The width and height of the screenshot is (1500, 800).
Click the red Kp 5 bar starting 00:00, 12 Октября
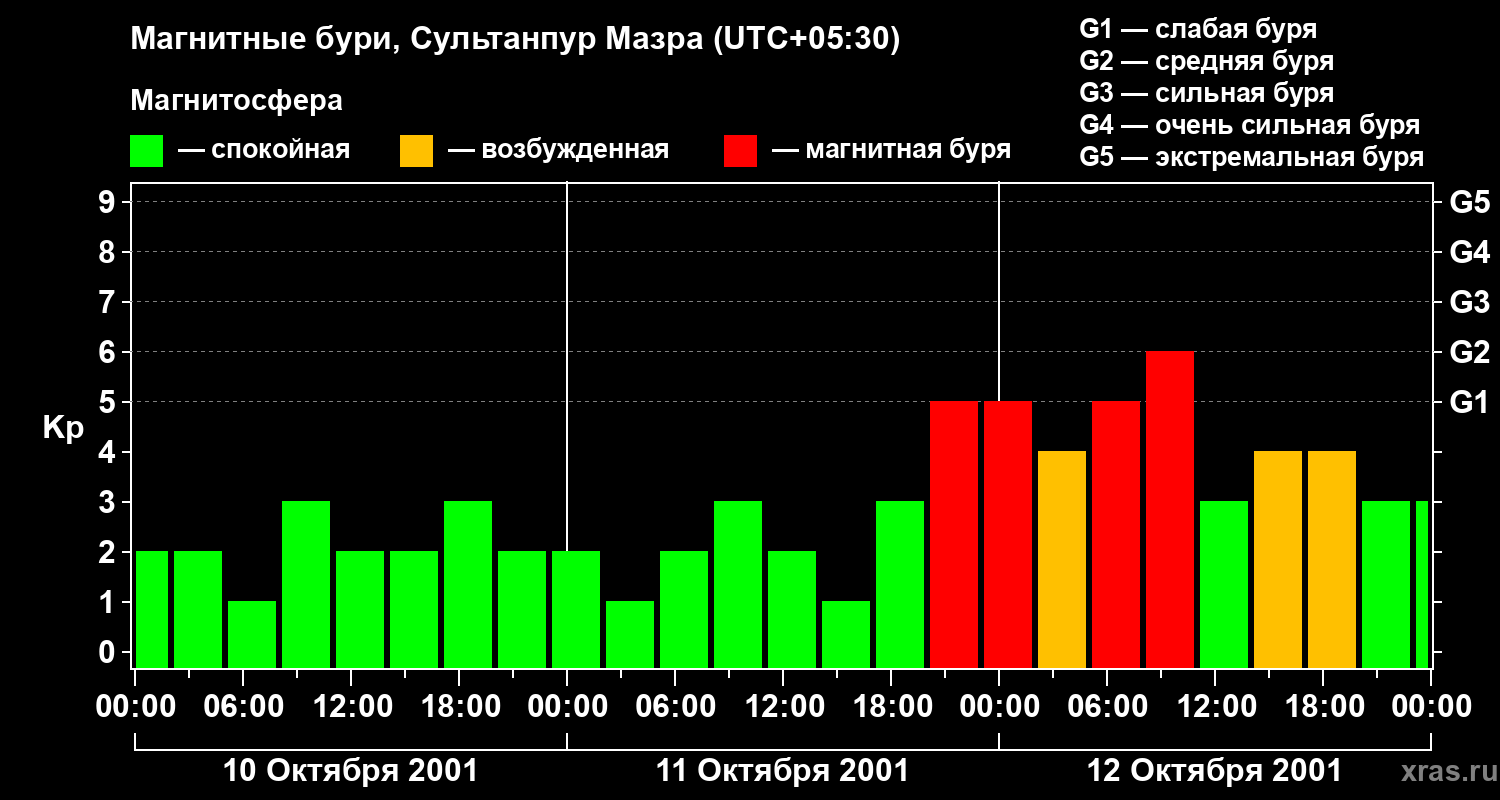click(1008, 535)
